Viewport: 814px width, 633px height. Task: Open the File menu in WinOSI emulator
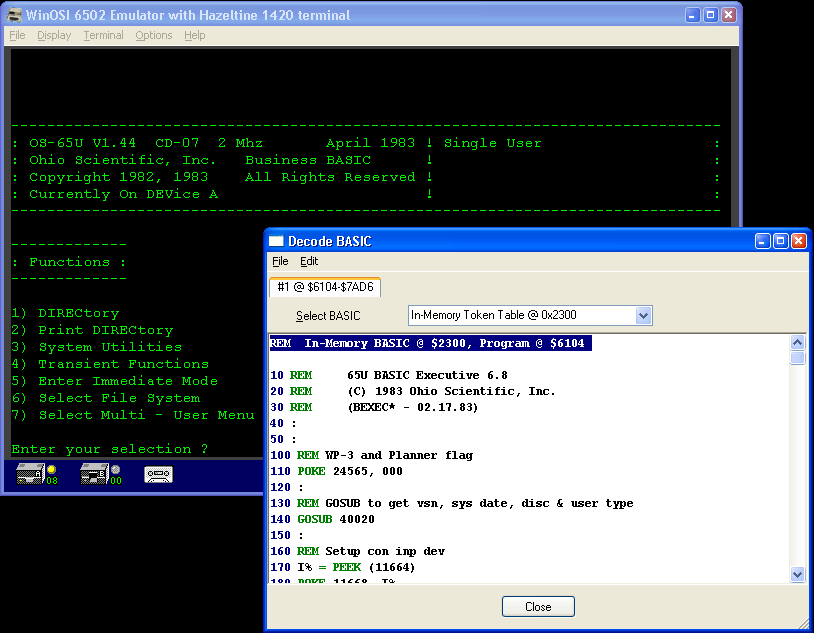click(17, 35)
